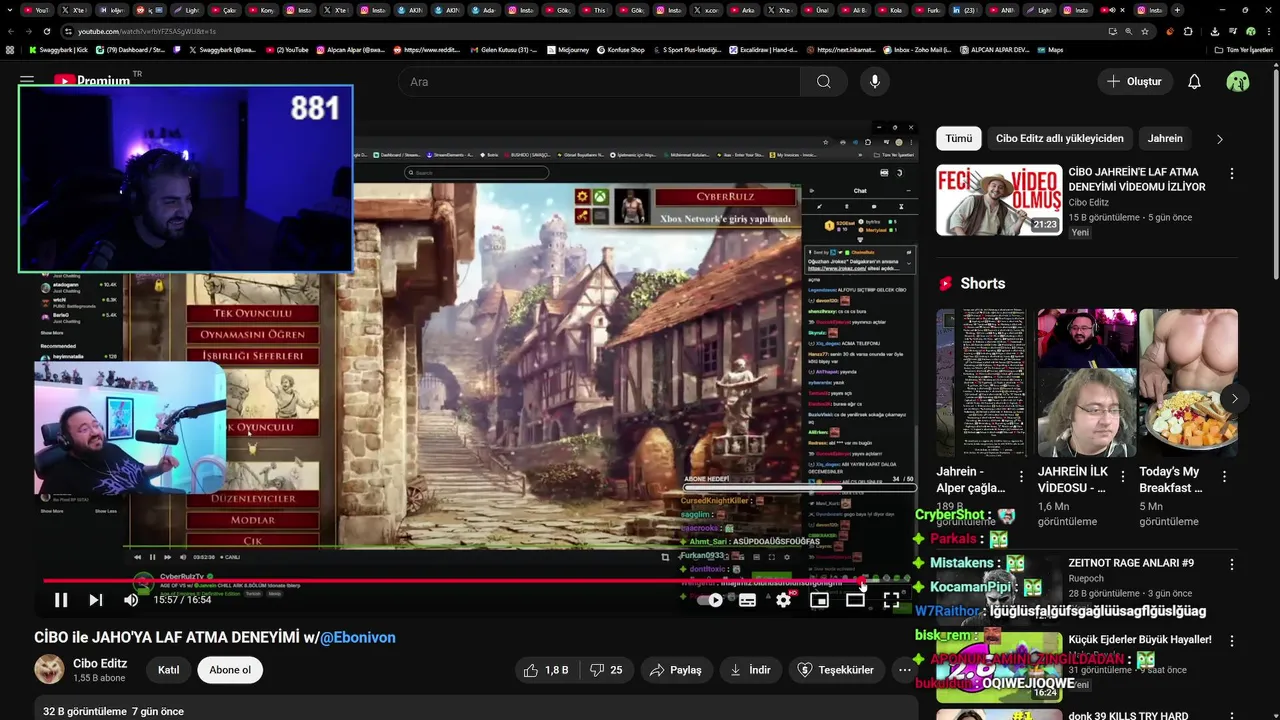Switch to the x.com browser tab
The height and width of the screenshot is (720, 1280).
[x=706, y=10]
